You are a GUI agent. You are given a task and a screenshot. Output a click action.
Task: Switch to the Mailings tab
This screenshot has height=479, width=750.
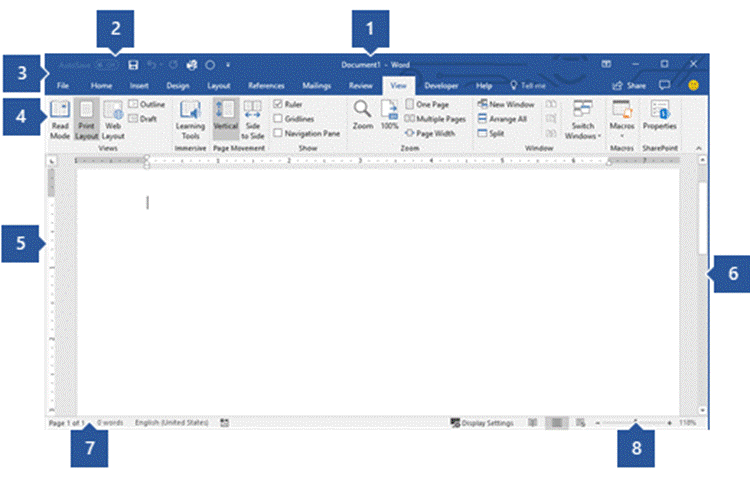click(317, 86)
